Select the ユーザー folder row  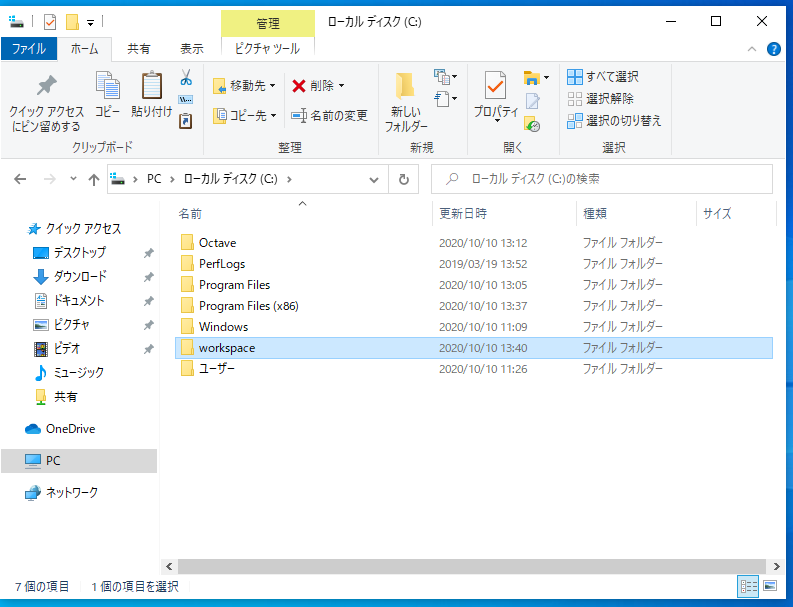click(x=474, y=369)
